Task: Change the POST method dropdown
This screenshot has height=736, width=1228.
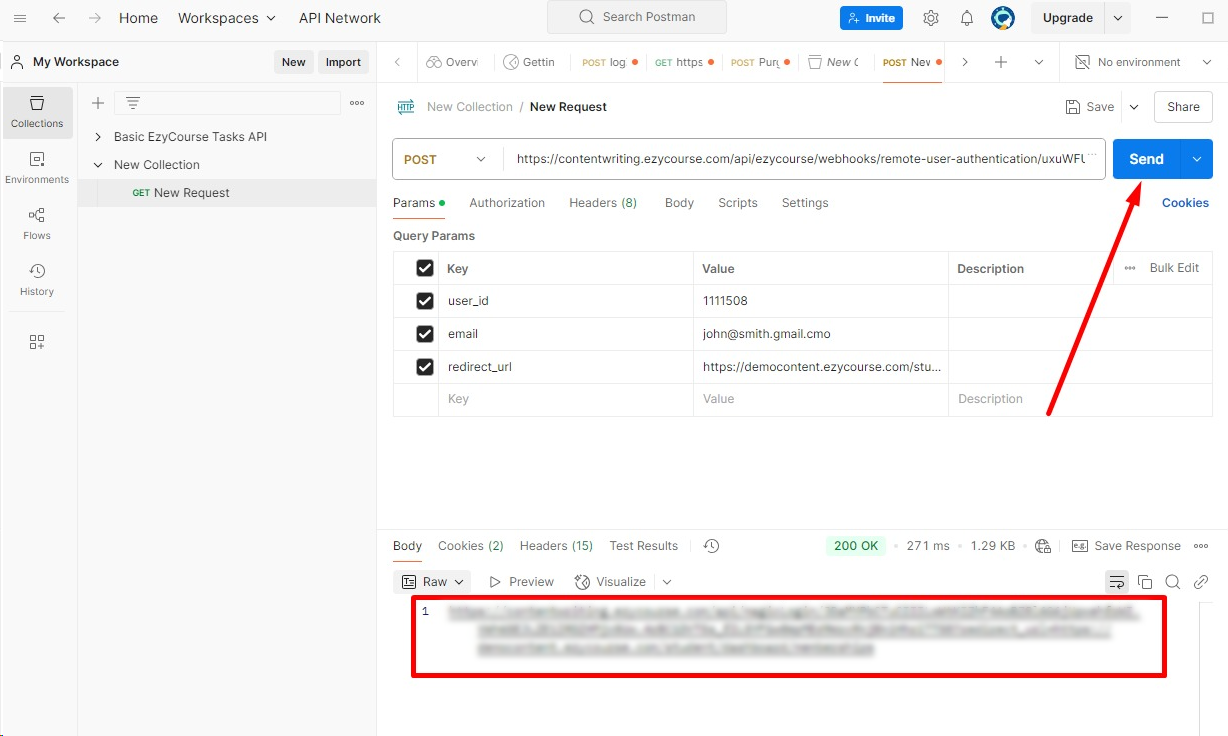Action: (447, 159)
